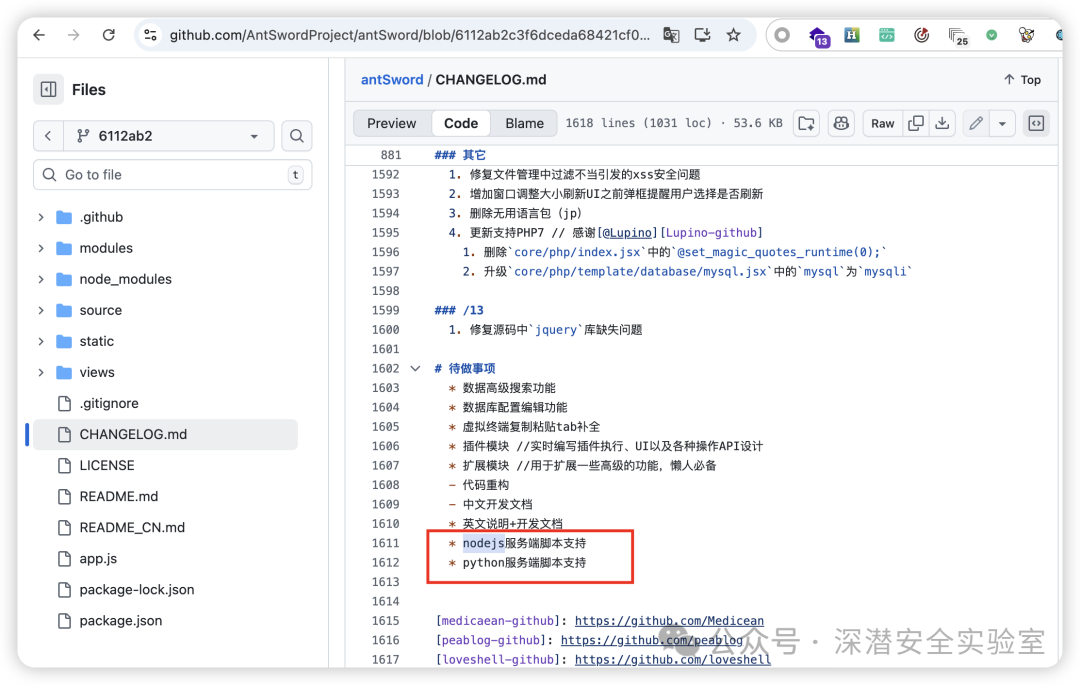
Task: Bookmark this page with the star
Action: tap(733, 35)
